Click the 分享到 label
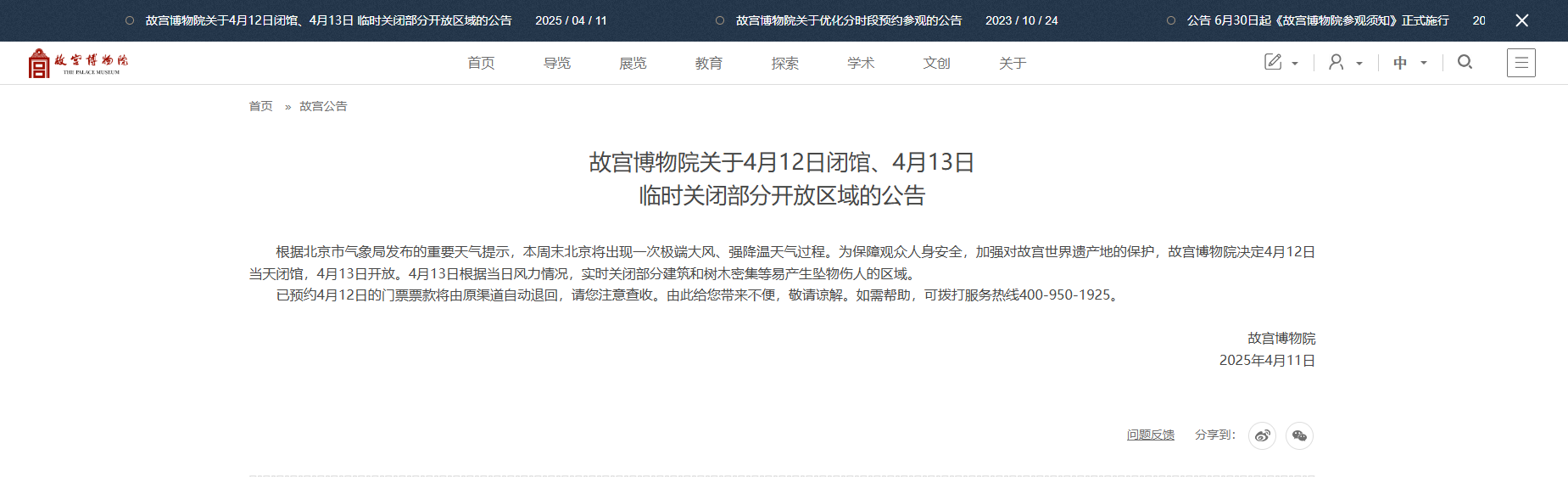This screenshot has height=477, width=1568. coord(1215,435)
